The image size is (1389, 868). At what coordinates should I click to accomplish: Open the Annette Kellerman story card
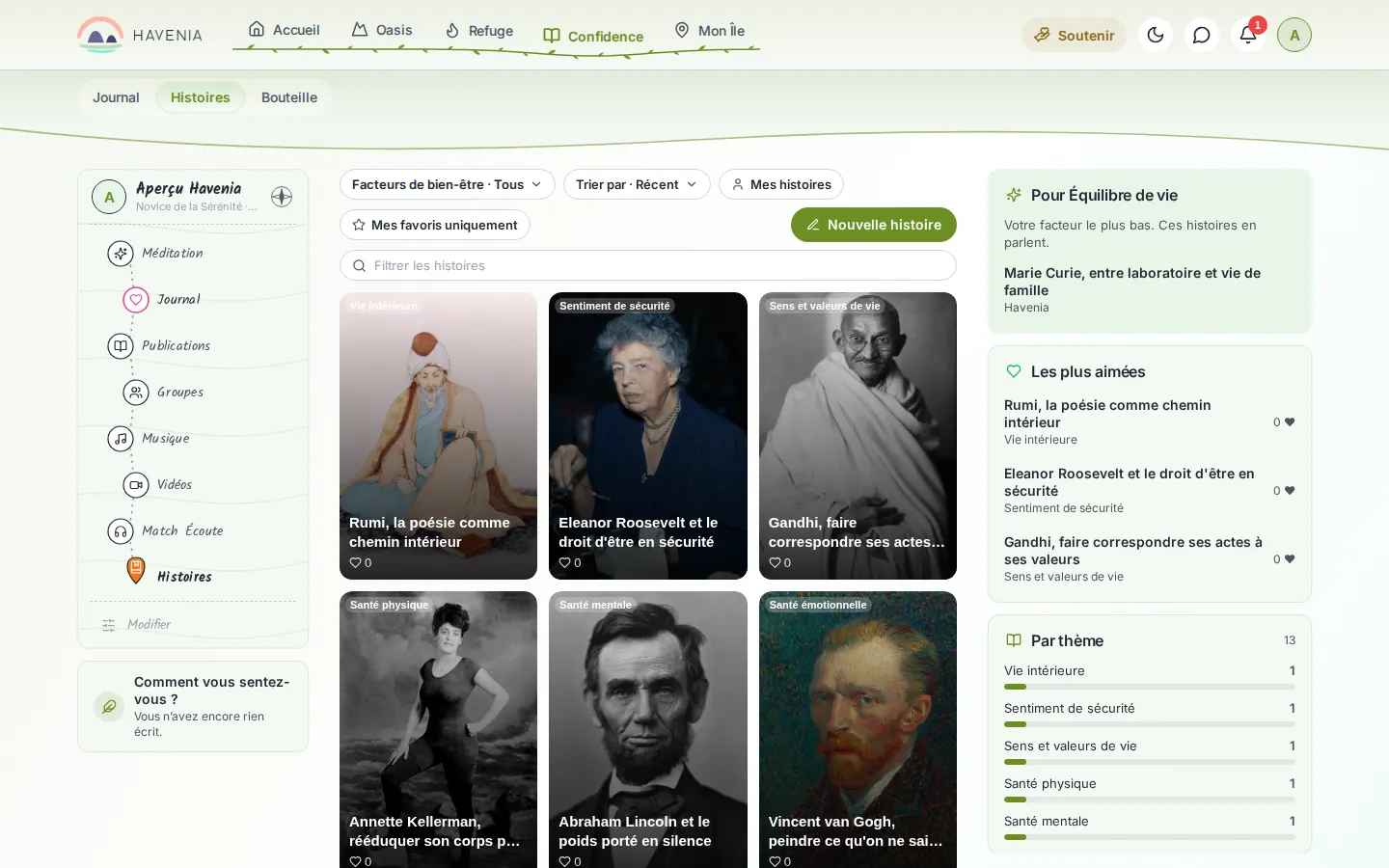(438, 729)
